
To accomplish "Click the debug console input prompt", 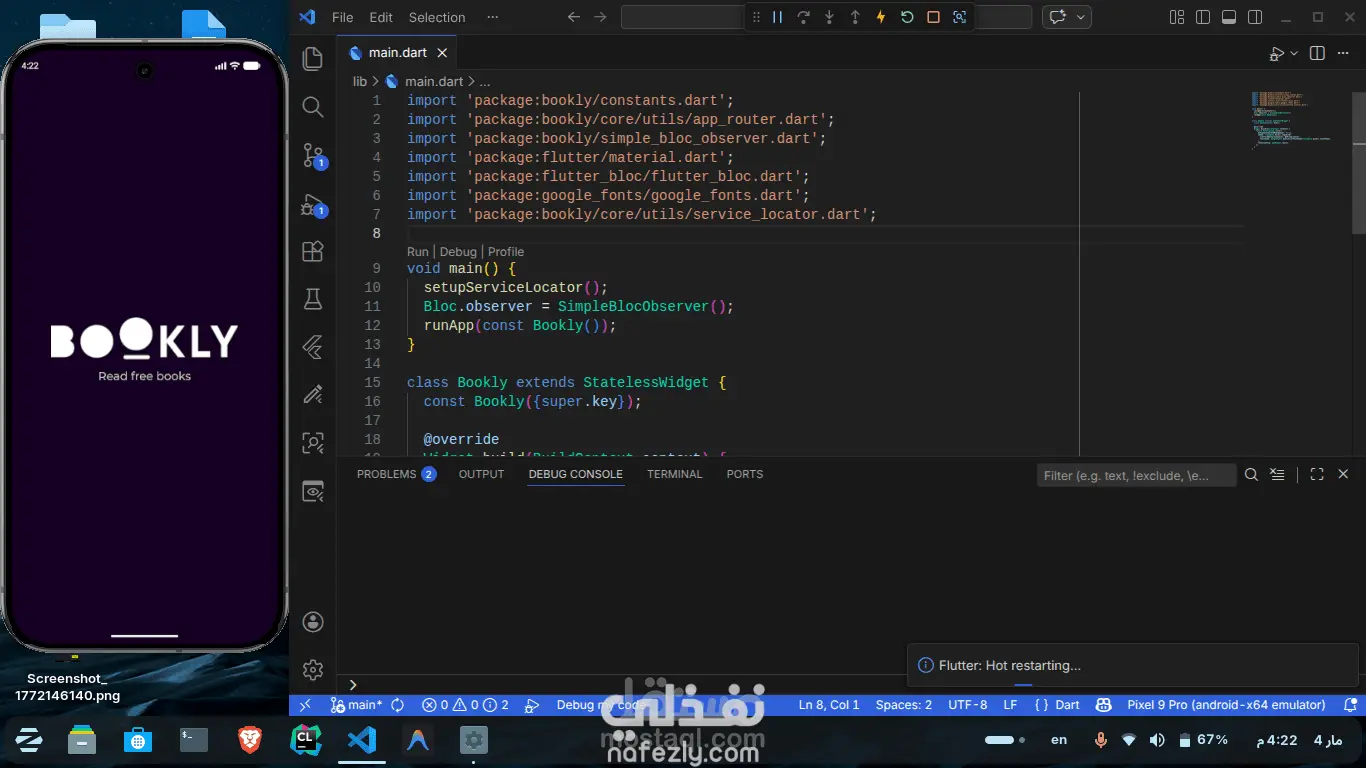I will 850,685.
